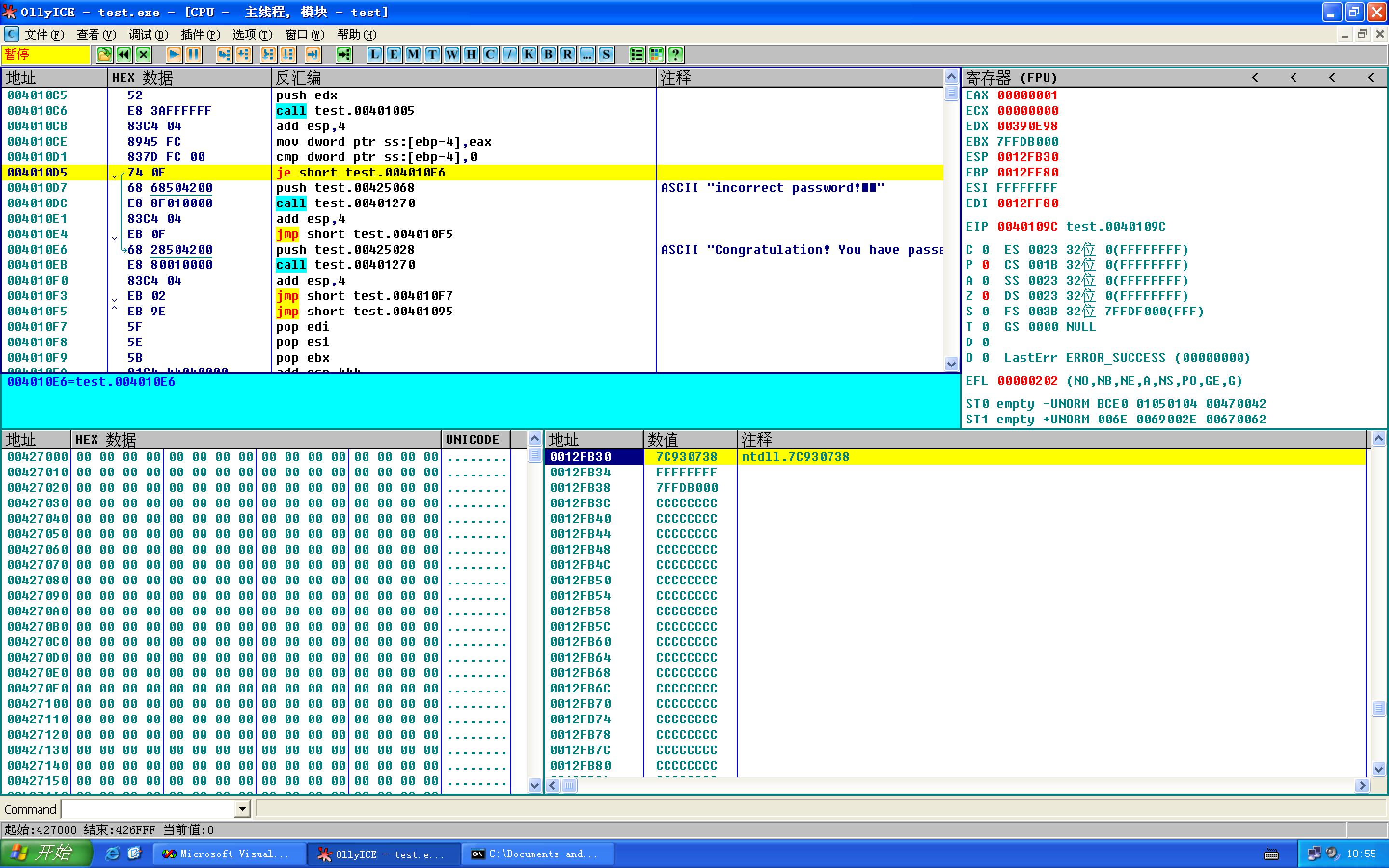This screenshot has height=868, width=1389.
Task: Click disassembly scrollbar down arrow
Action: (x=951, y=364)
